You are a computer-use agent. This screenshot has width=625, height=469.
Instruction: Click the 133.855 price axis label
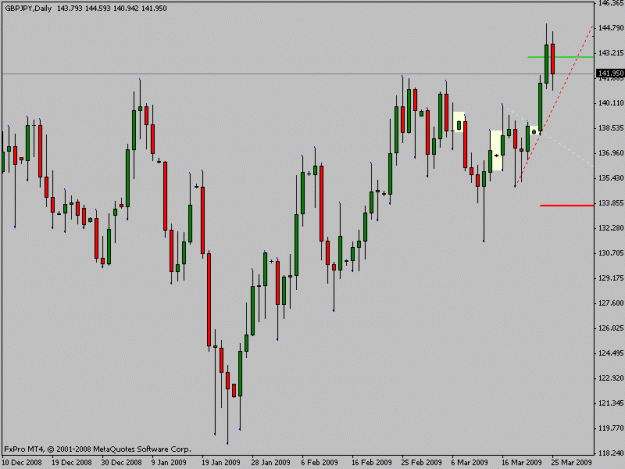pos(611,203)
